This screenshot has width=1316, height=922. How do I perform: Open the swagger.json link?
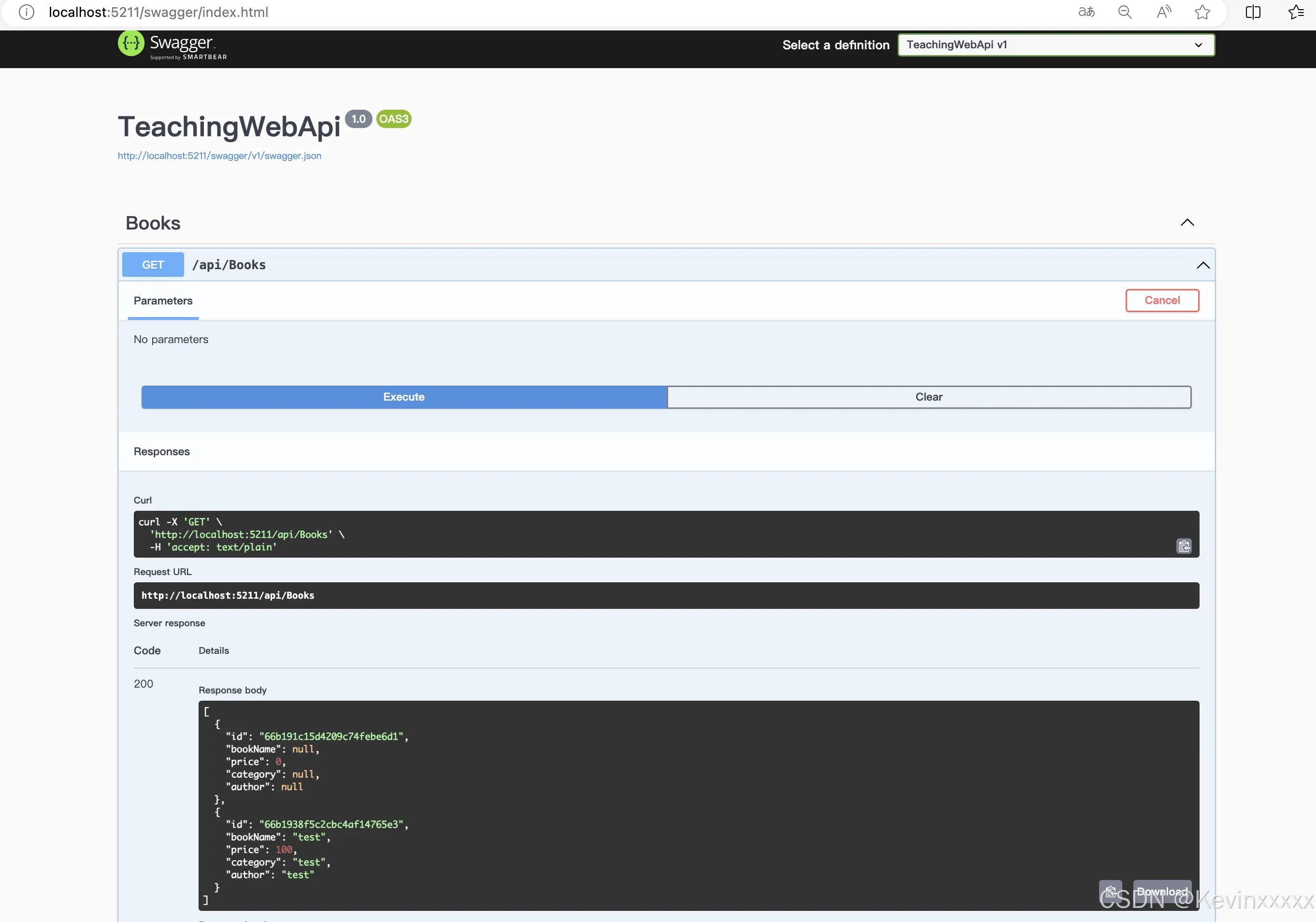[x=219, y=156]
